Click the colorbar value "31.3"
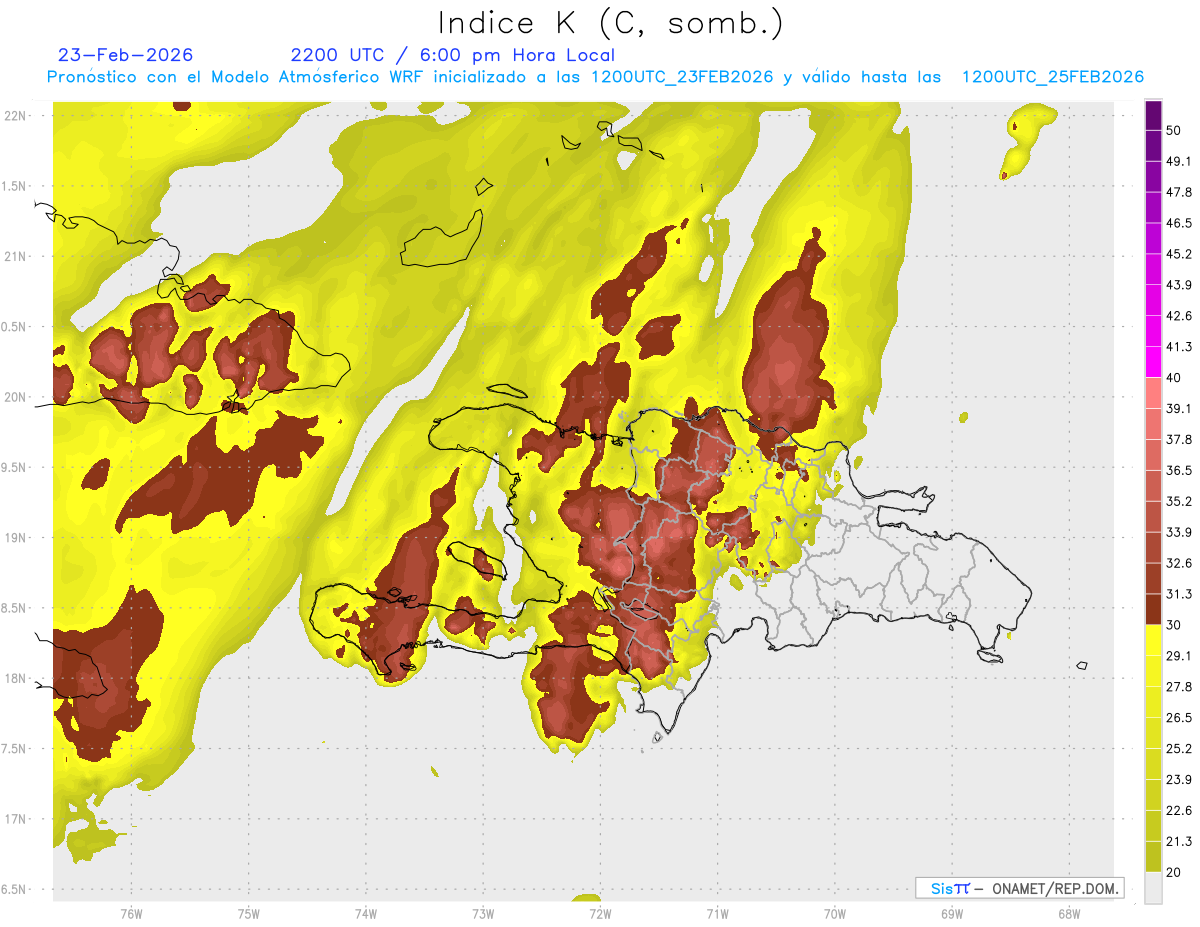The height and width of the screenshot is (927, 1200). point(1179,594)
